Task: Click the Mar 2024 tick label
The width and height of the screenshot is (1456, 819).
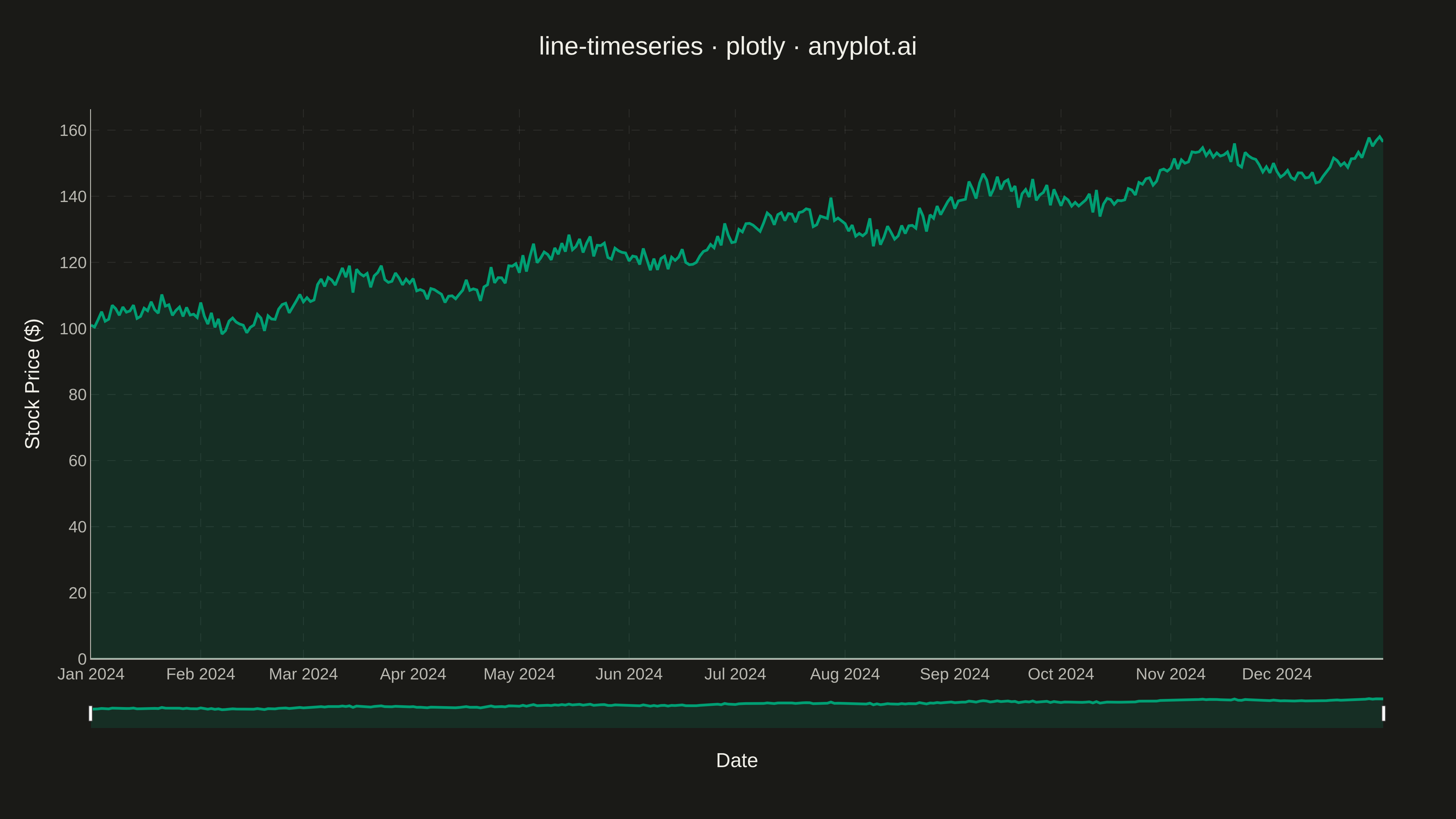Action: [304, 674]
